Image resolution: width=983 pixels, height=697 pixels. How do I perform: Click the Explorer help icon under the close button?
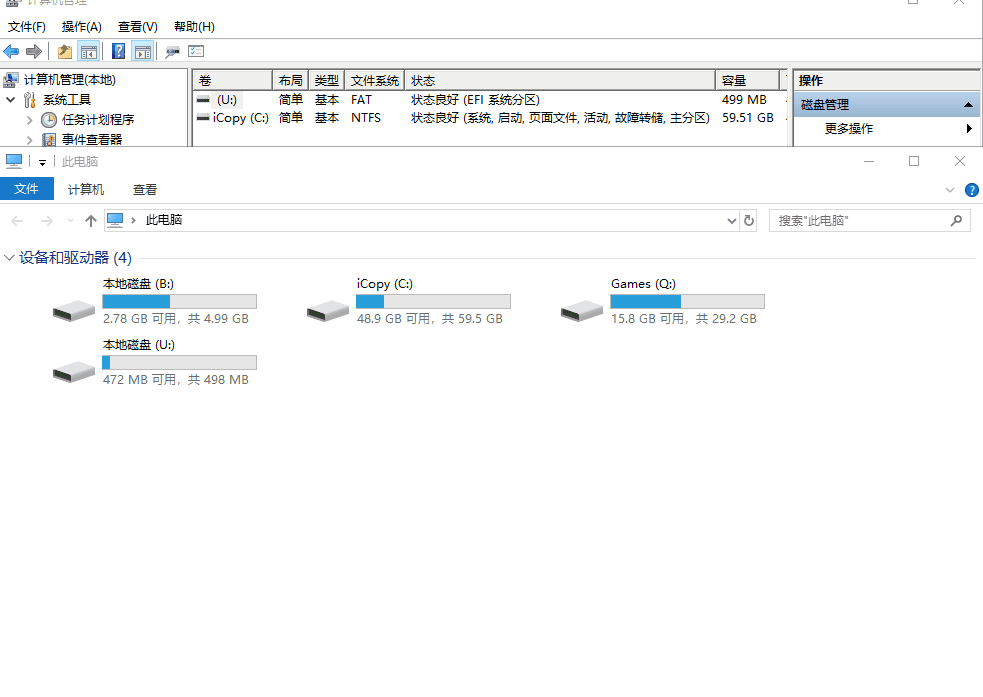click(971, 190)
